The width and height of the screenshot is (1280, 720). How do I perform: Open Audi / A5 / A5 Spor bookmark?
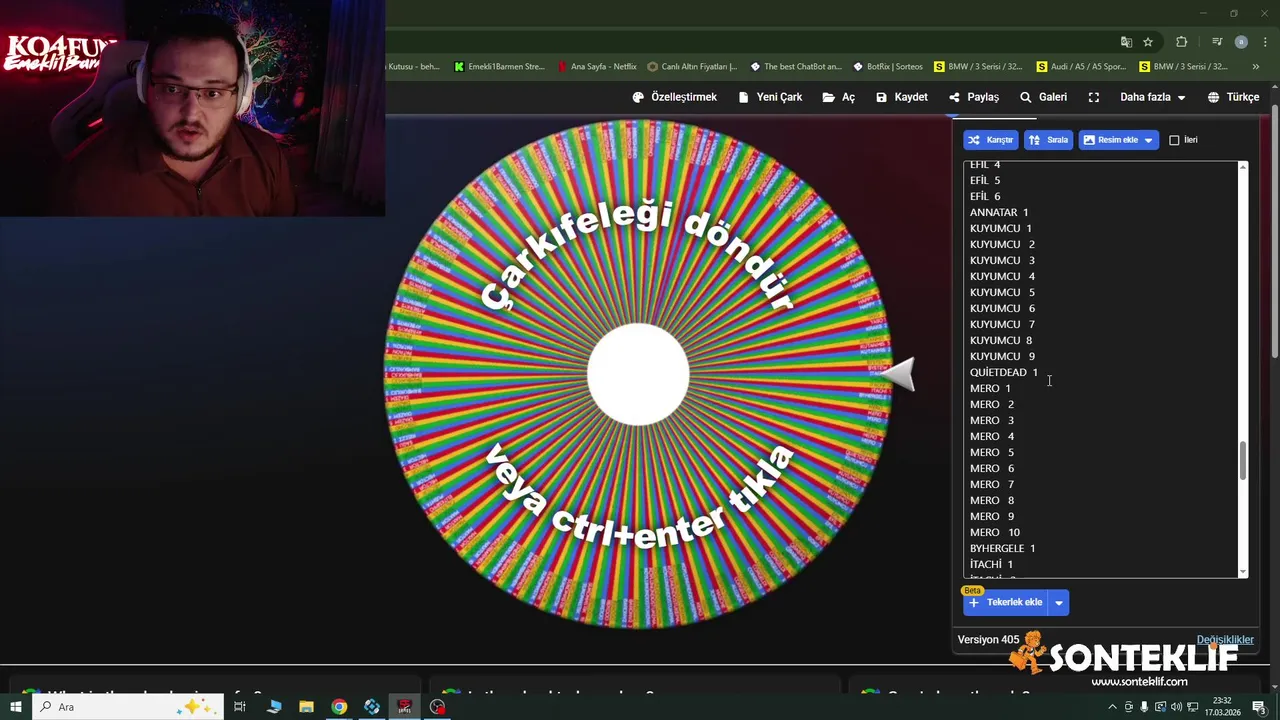(x=1081, y=67)
